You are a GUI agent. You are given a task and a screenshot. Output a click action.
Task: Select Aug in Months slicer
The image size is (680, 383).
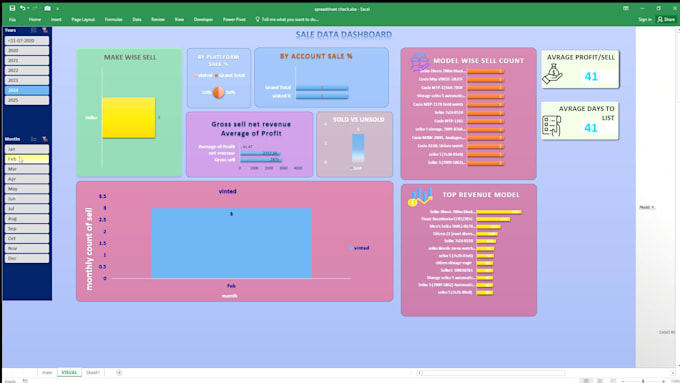[x=27, y=219]
